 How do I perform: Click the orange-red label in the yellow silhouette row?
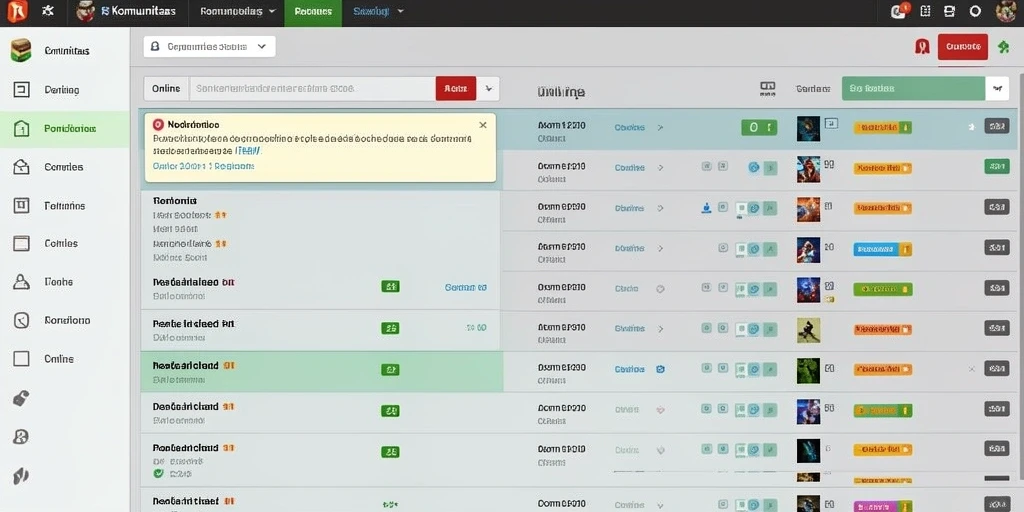point(882,330)
